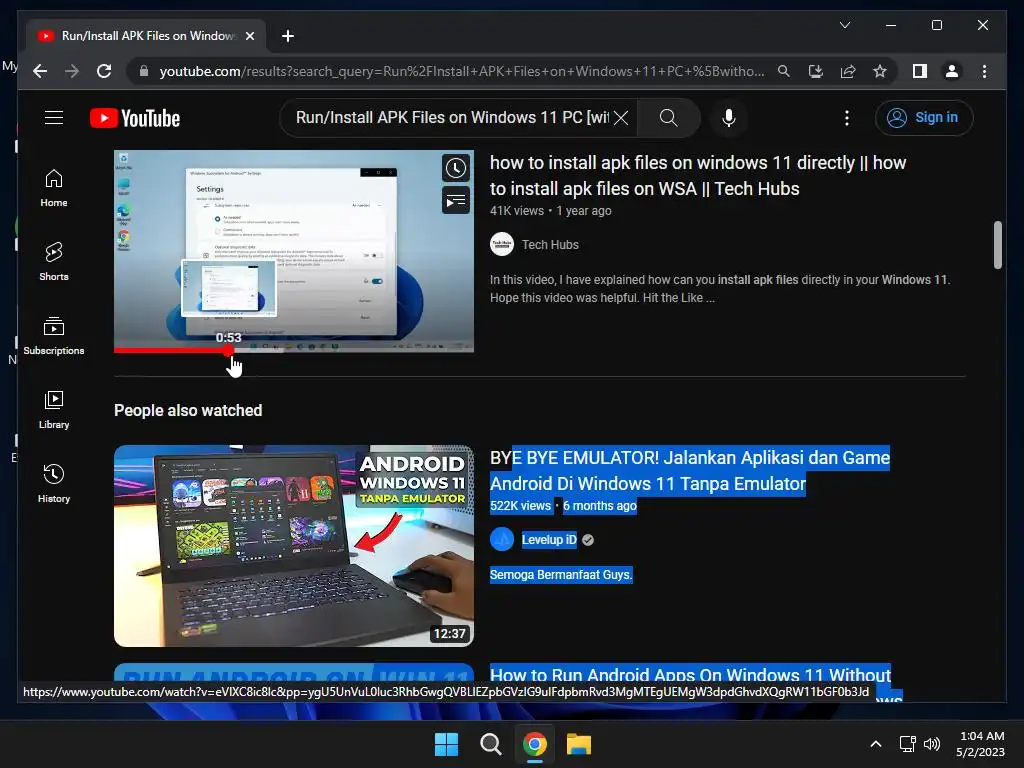Add video to Watch later clock icon
The image size is (1024, 768).
click(456, 168)
